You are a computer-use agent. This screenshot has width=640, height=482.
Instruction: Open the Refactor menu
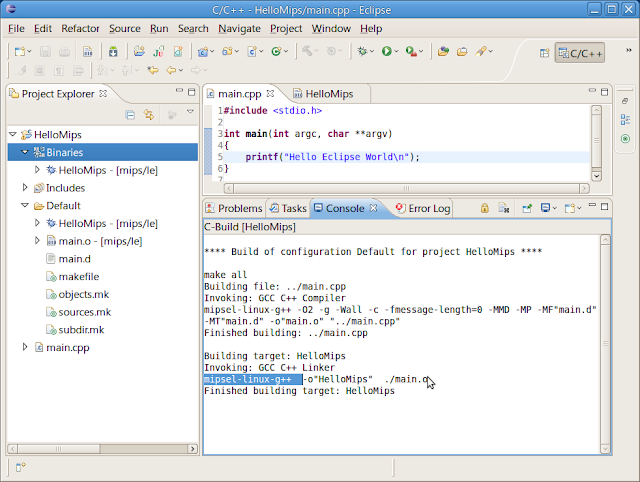tap(80, 29)
